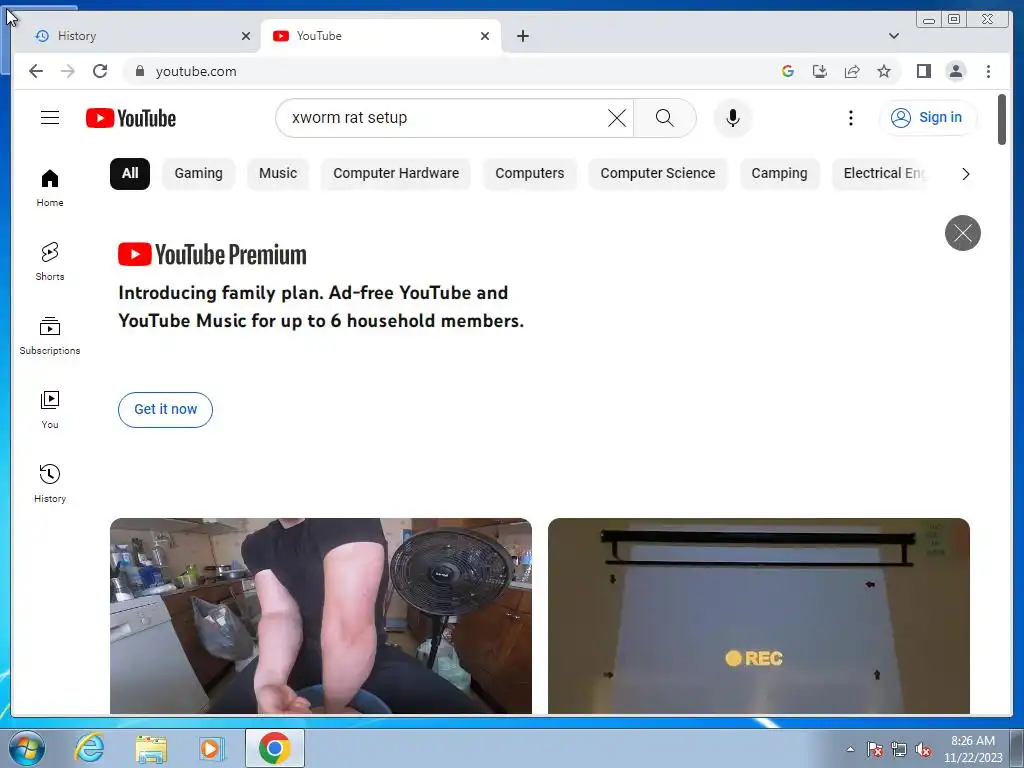This screenshot has height=768, width=1024.
Task: Open History in the YouTube sidebar
Action: click(x=50, y=483)
